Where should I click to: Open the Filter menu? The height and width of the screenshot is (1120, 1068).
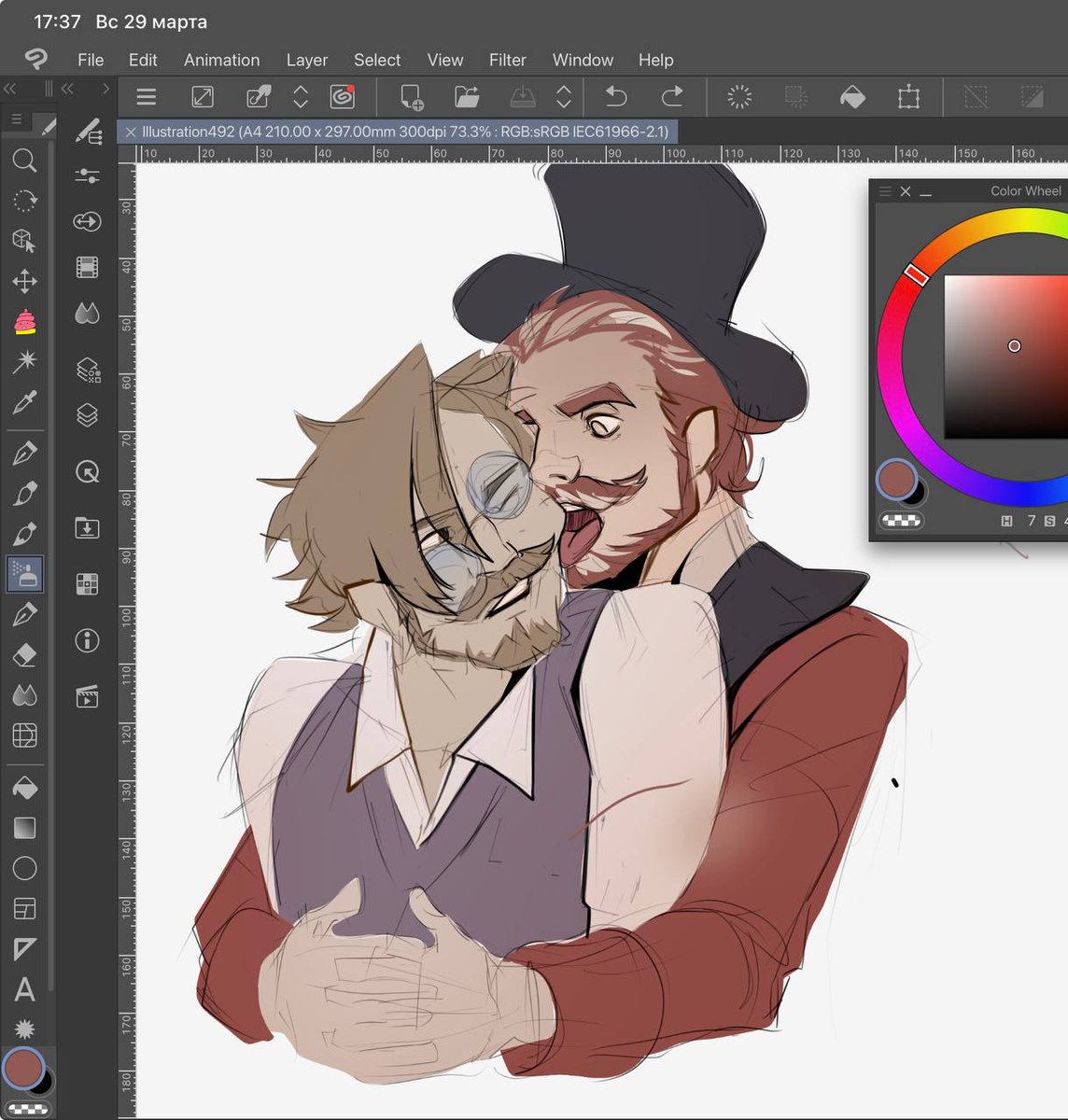508,60
